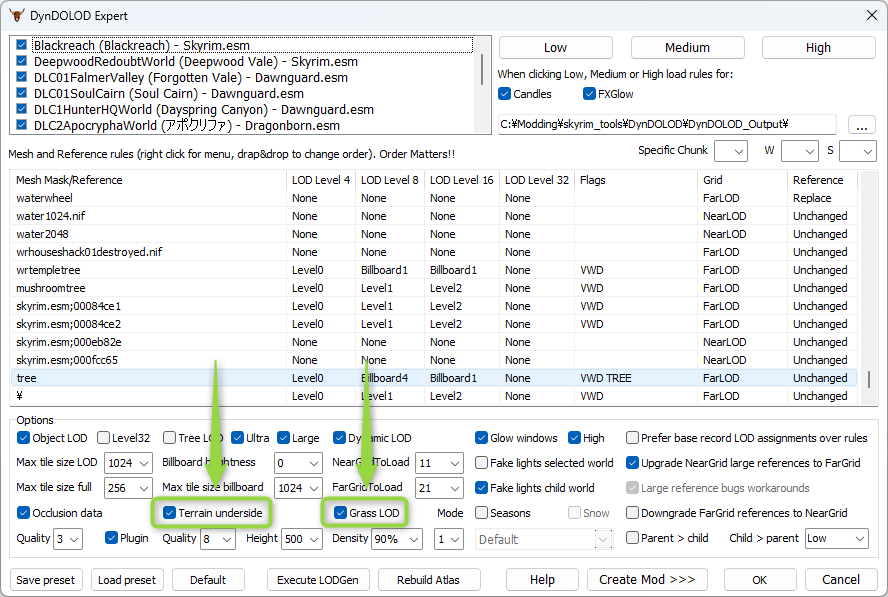888x597 pixels.
Task: Toggle the Glow windows checkbox
Action: coord(481,438)
